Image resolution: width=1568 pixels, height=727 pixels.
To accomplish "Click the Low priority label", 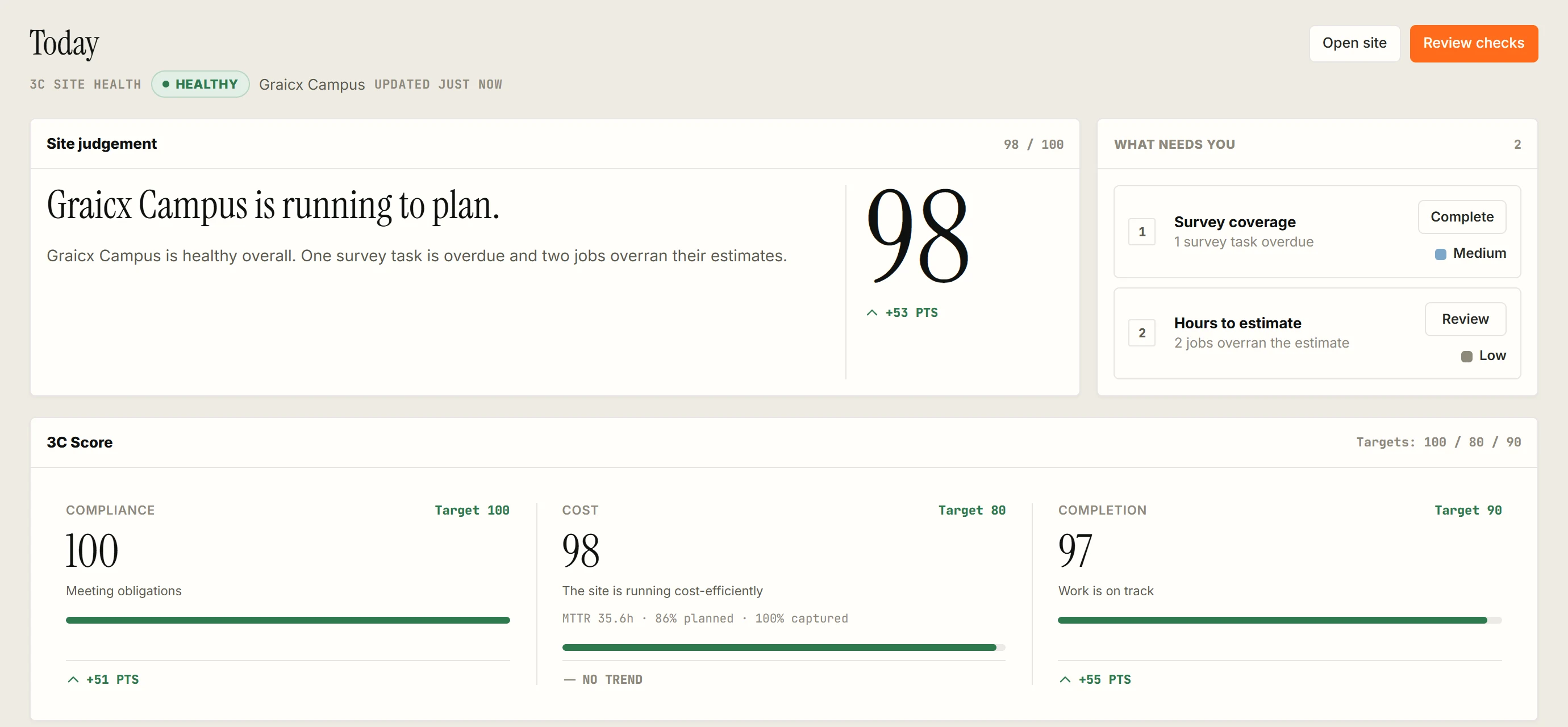I will (1492, 356).
